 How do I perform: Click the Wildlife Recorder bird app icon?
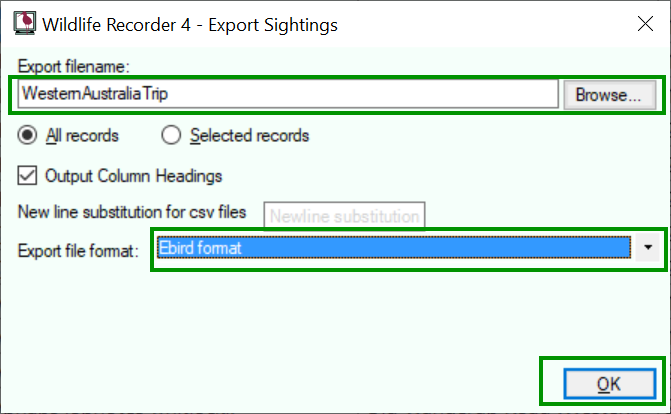pyautogui.click(x=24, y=23)
